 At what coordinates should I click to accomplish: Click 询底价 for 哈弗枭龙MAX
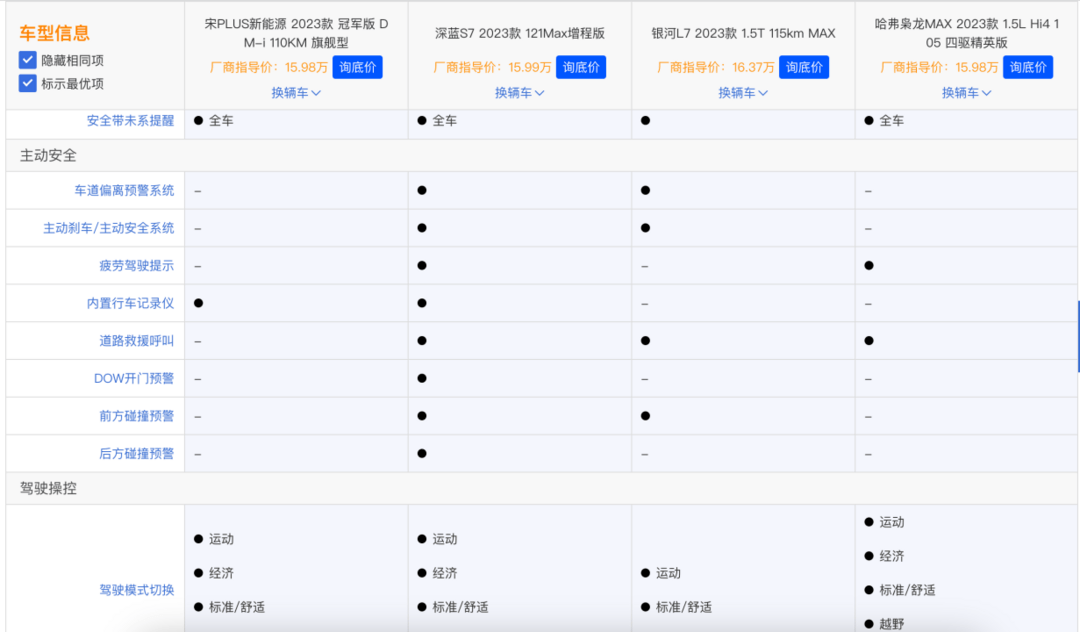(x=1028, y=67)
